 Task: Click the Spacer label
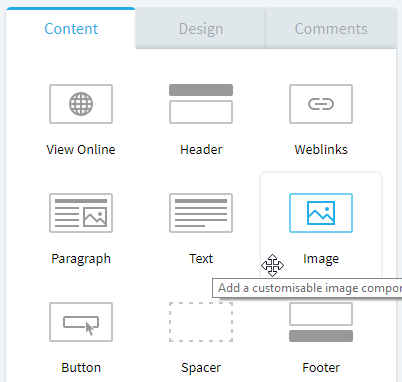[x=201, y=368]
